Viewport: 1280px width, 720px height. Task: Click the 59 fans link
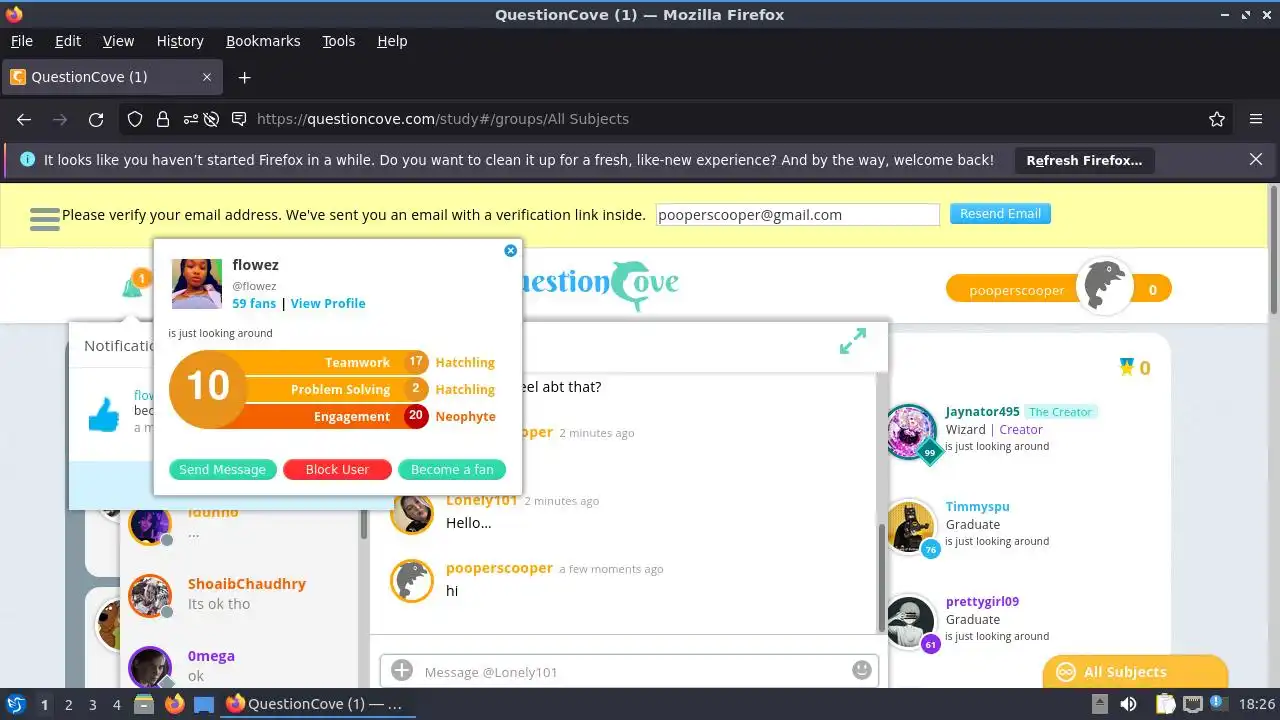pyautogui.click(x=254, y=303)
